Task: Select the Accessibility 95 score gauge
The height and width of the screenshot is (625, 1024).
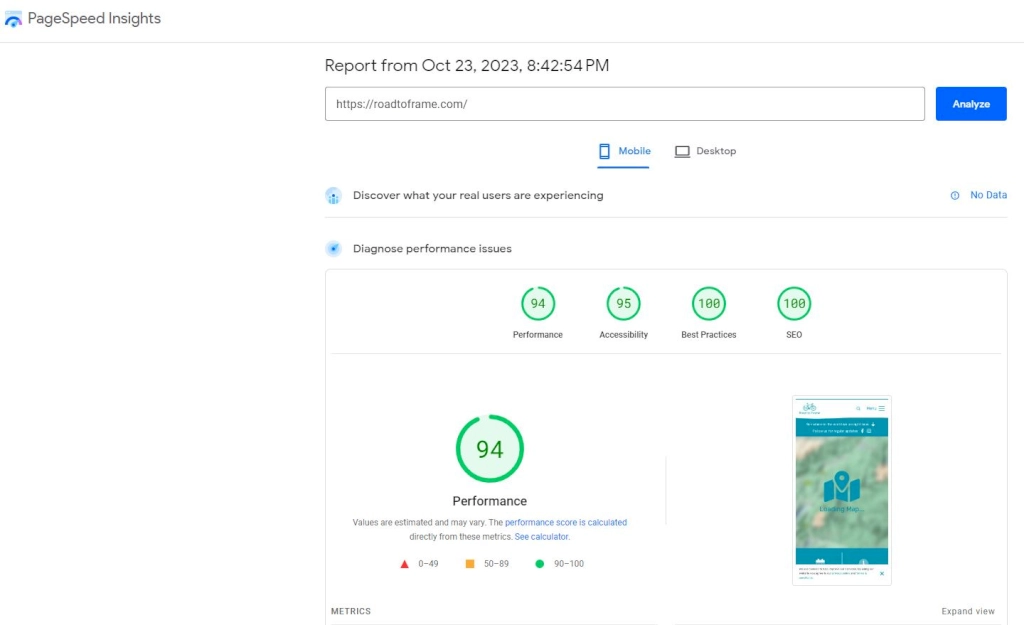Action: 623,304
